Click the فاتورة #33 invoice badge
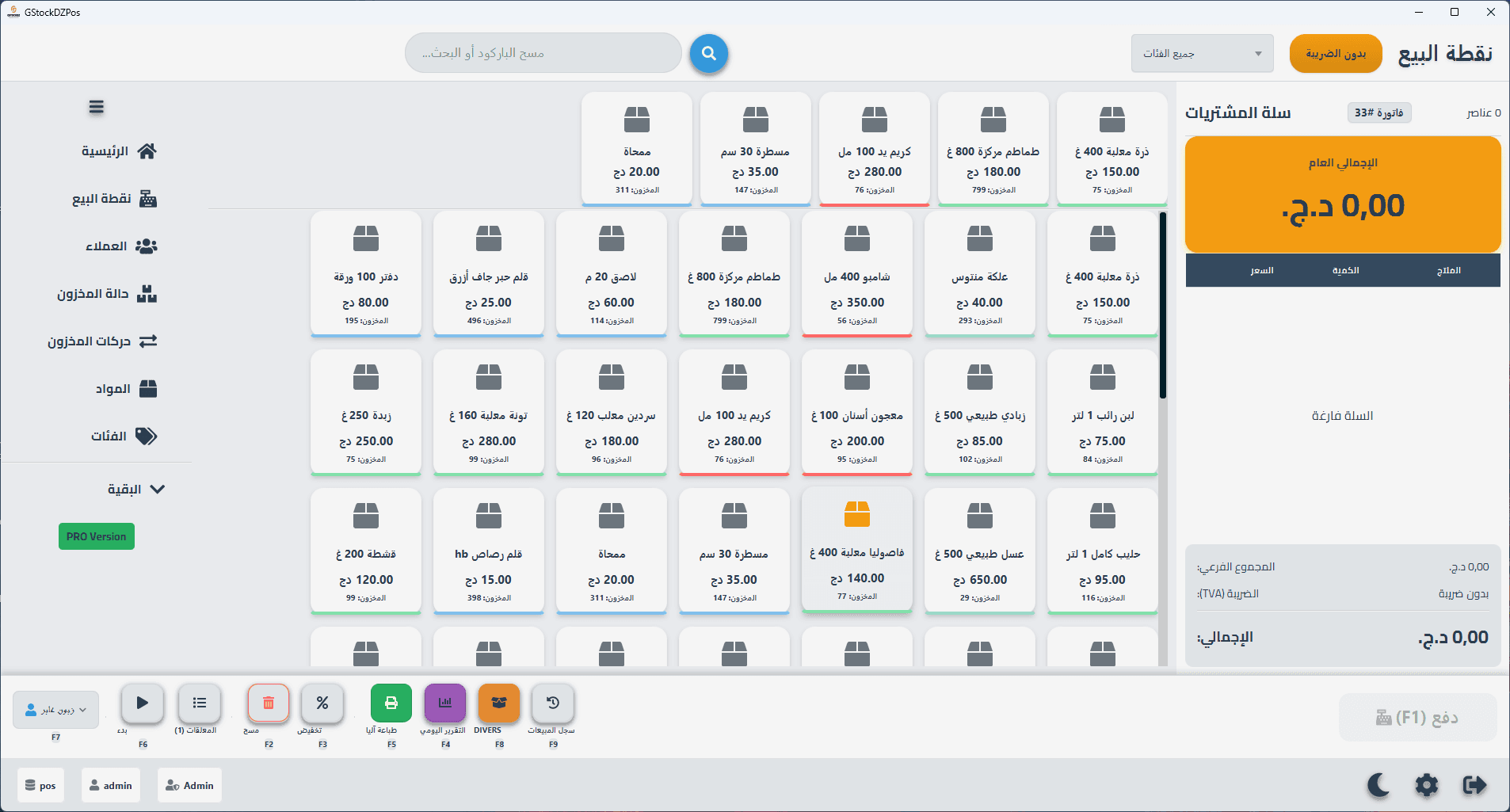Screen dimensions: 1510x812 coord(1378,112)
